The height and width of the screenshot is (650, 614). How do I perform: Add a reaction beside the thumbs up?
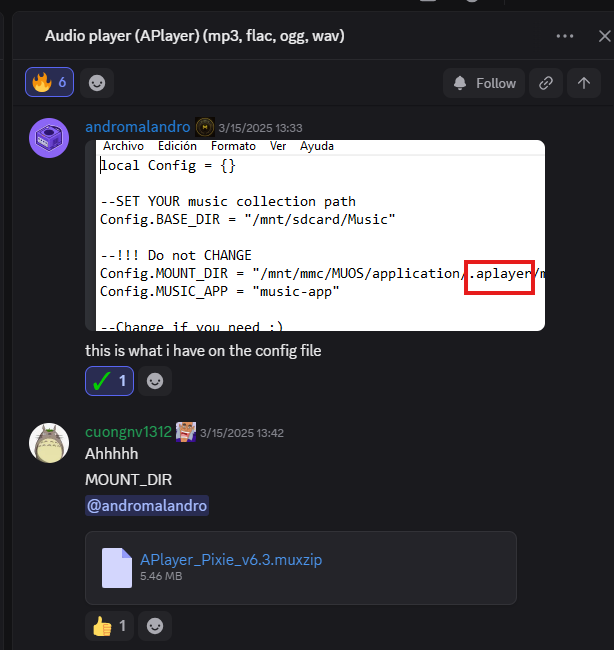point(155,626)
